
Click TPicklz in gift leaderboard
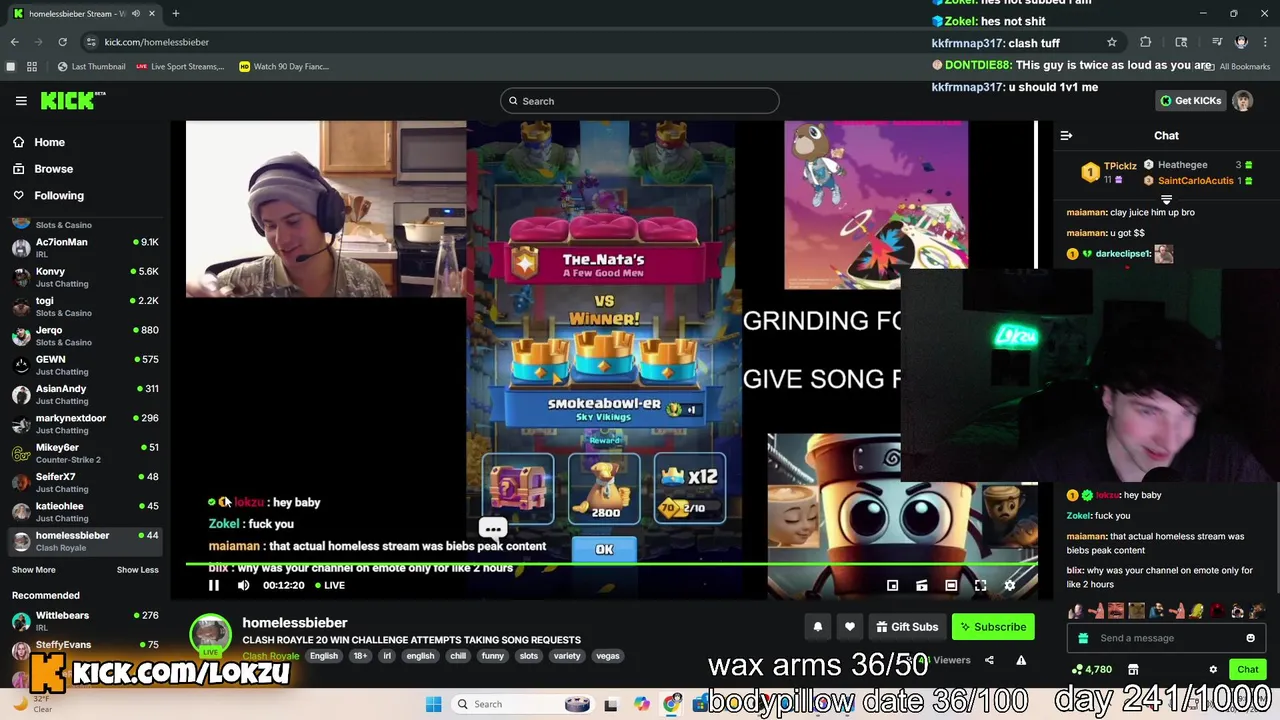click(1119, 166)
